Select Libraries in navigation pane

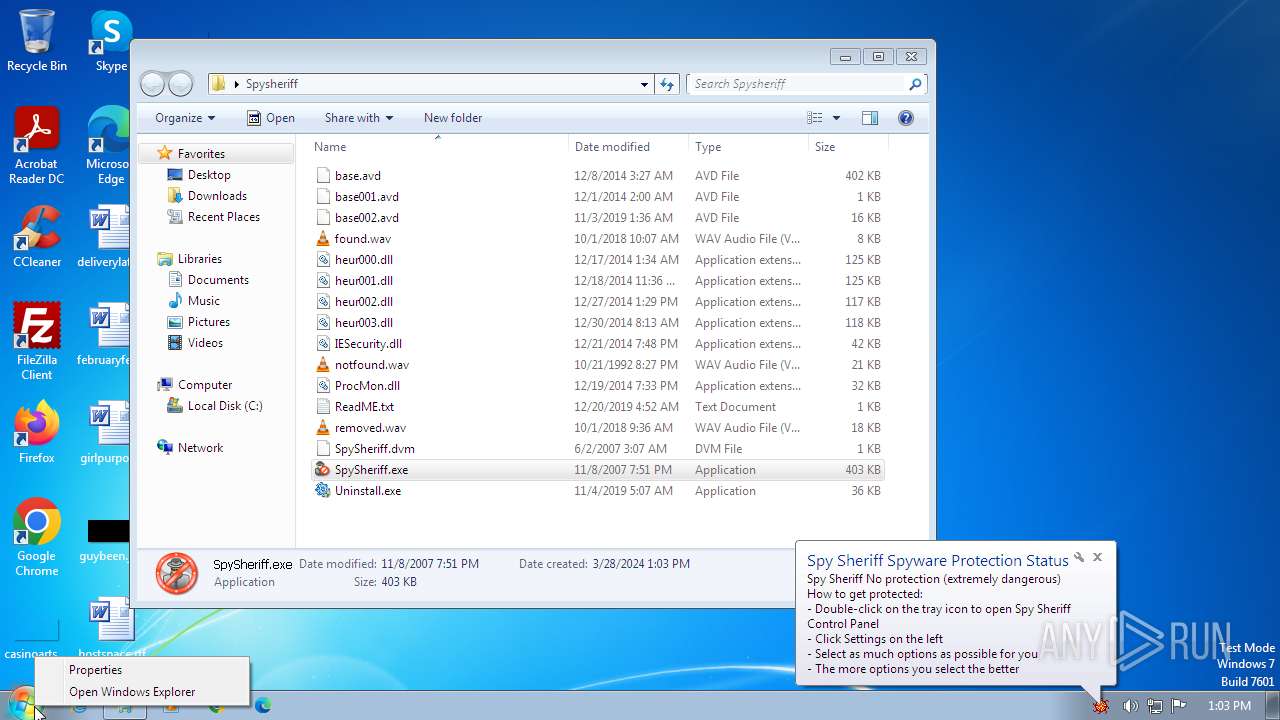coord(200,259)
